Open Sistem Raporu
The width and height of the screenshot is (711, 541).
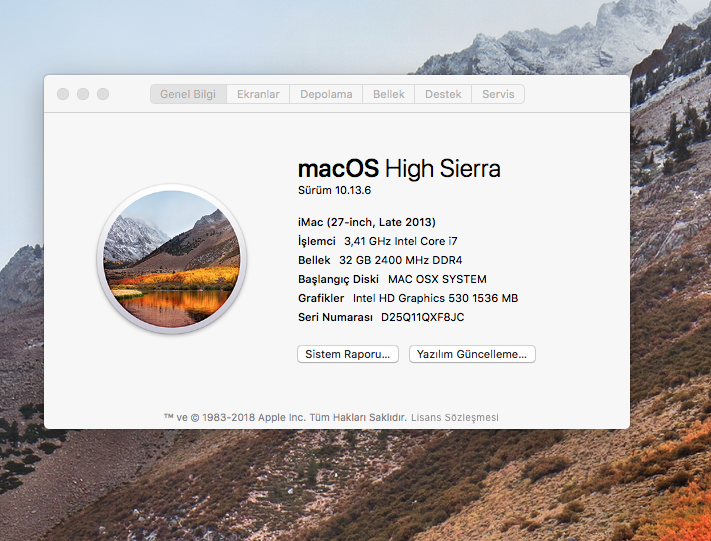(x=348, y=354)
